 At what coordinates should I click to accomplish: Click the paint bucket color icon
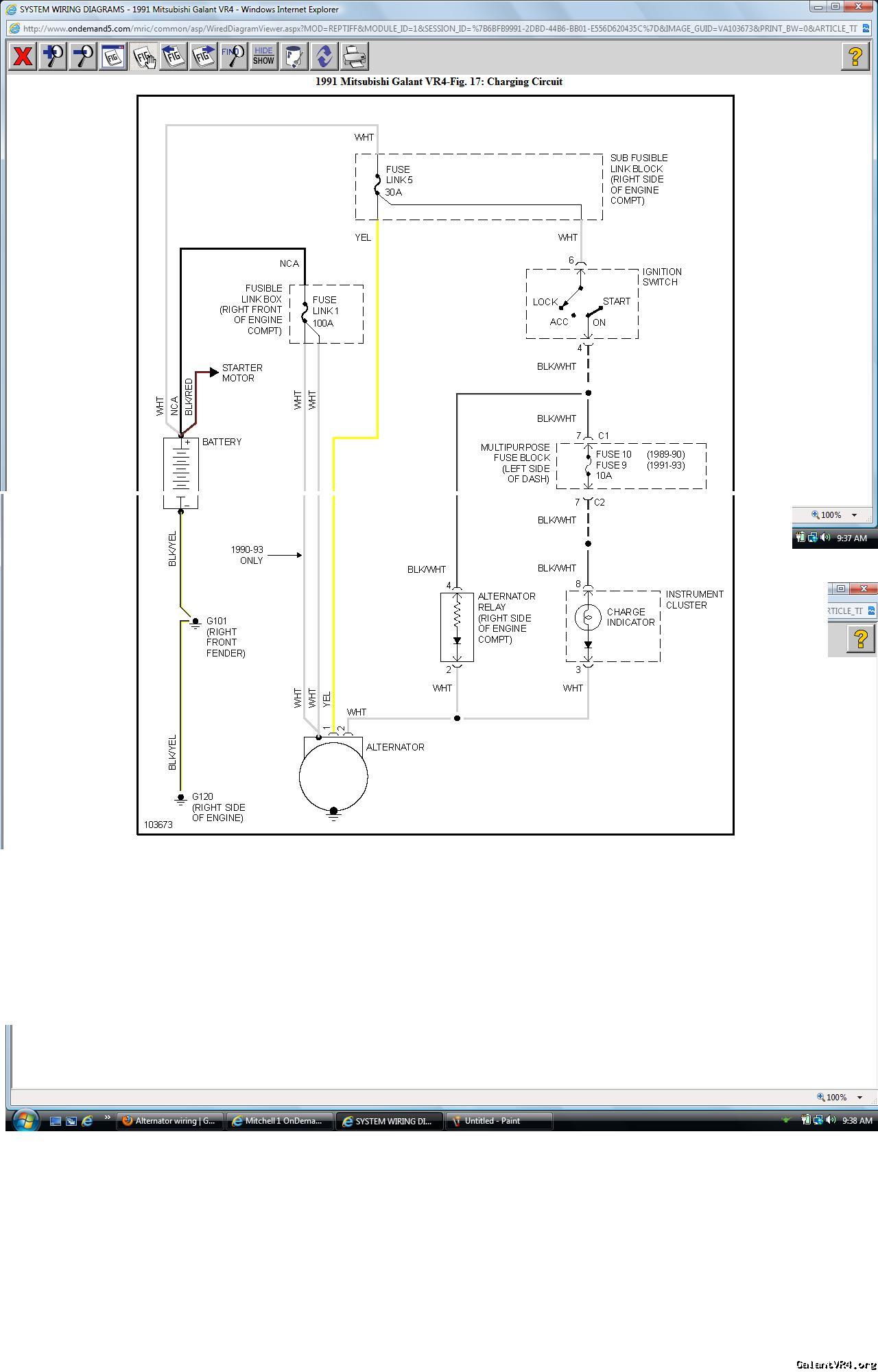[294, 56]
